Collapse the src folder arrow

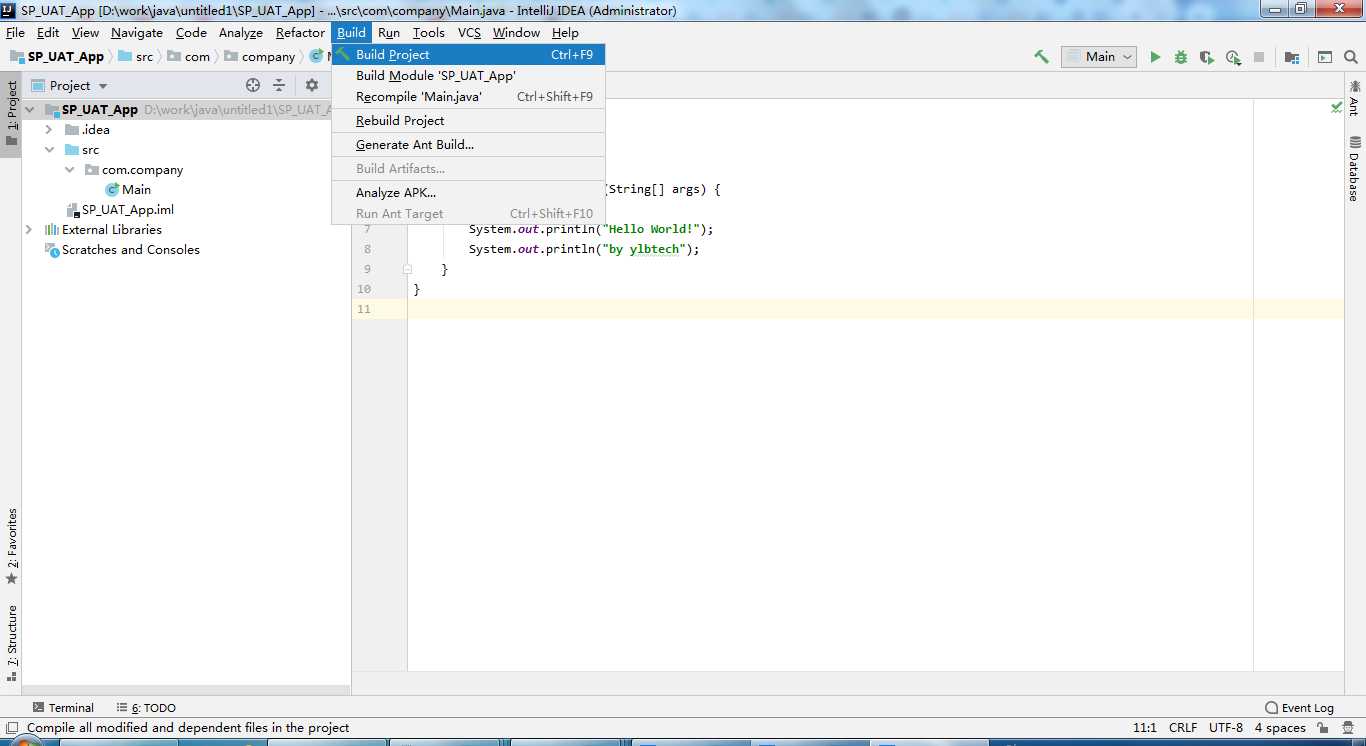point(48,150)
